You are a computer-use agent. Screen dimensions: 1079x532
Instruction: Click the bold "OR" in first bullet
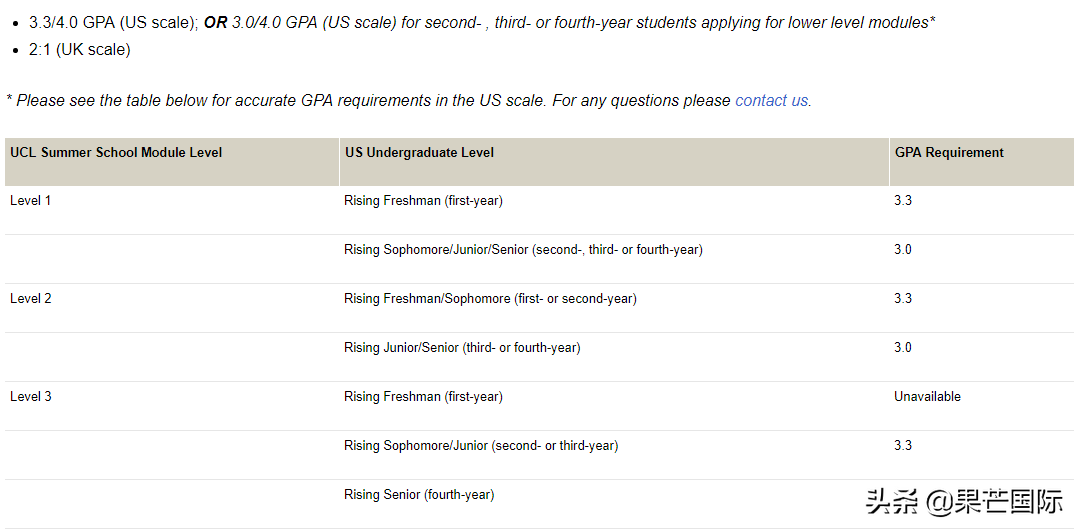(x=215, y=22)
